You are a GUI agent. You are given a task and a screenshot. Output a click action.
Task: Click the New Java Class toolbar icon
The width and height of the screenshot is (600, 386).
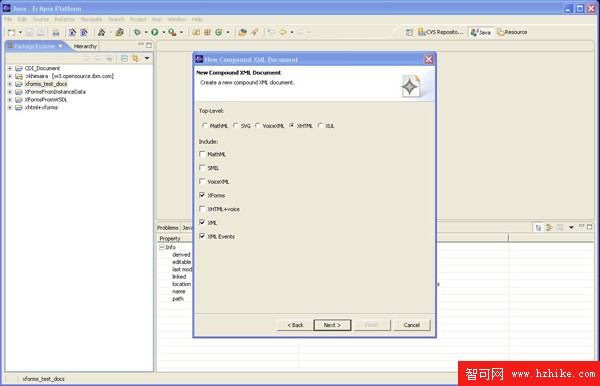tap(218, 32)
